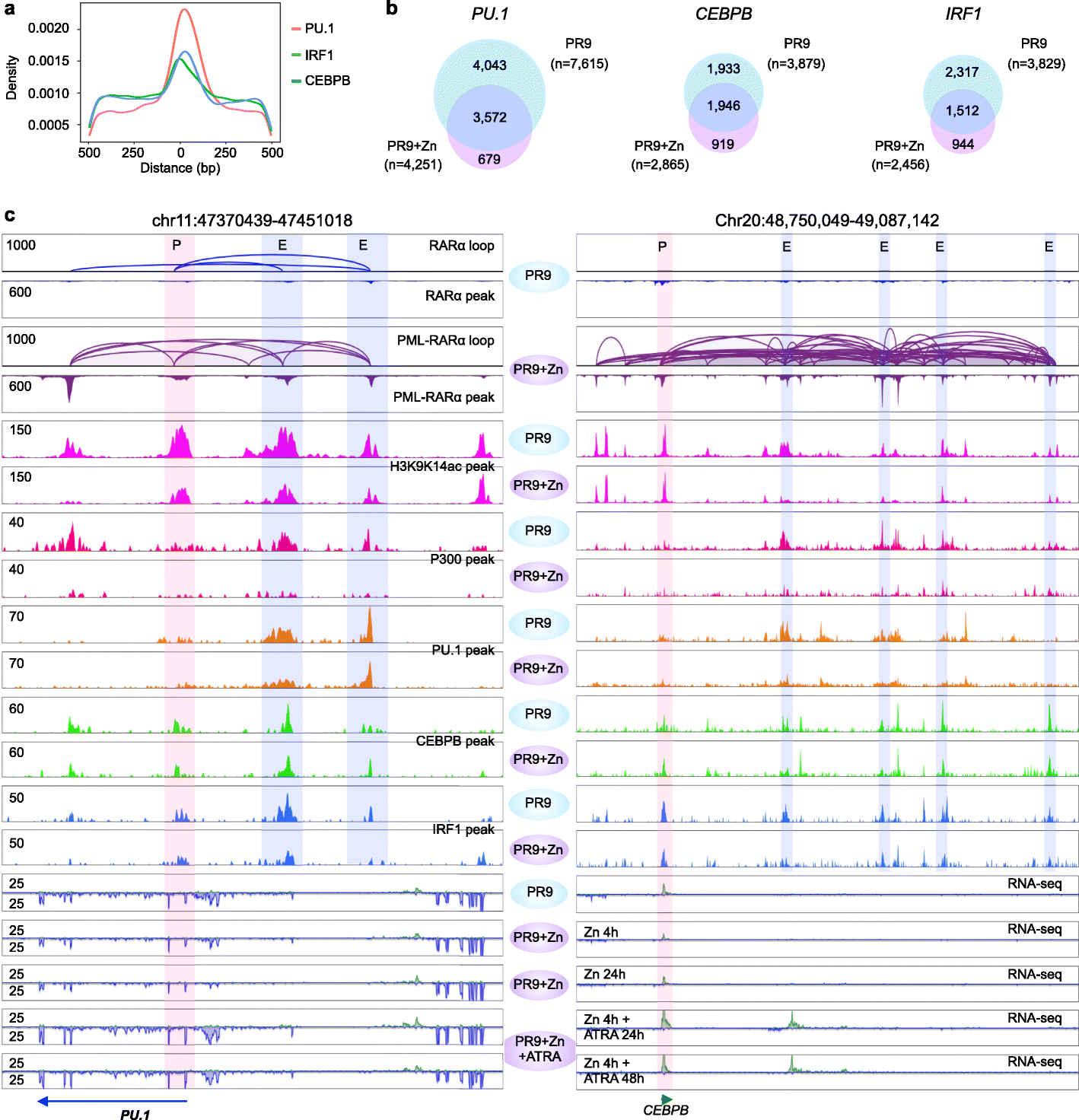Click the green CEBPB gene arrowhead

tap(667, 1099)
